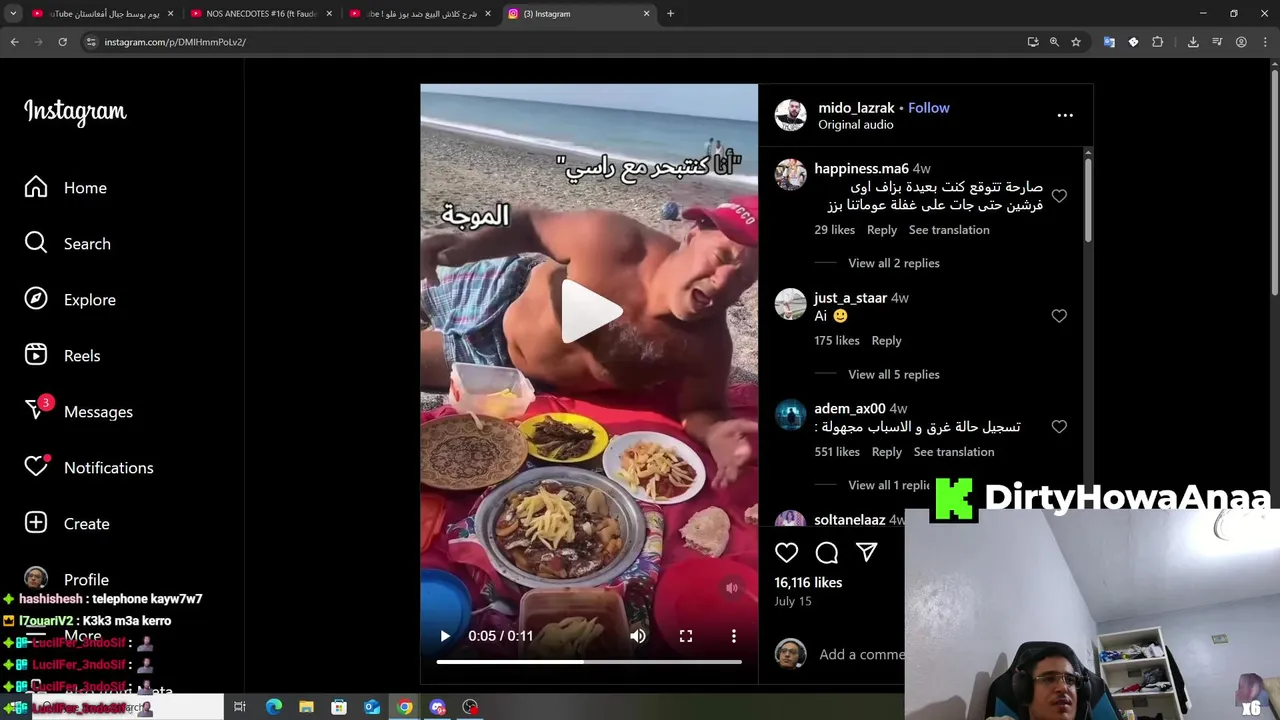
Task: Reply to happiness.ma6's comment
Action: pos(882,230)
